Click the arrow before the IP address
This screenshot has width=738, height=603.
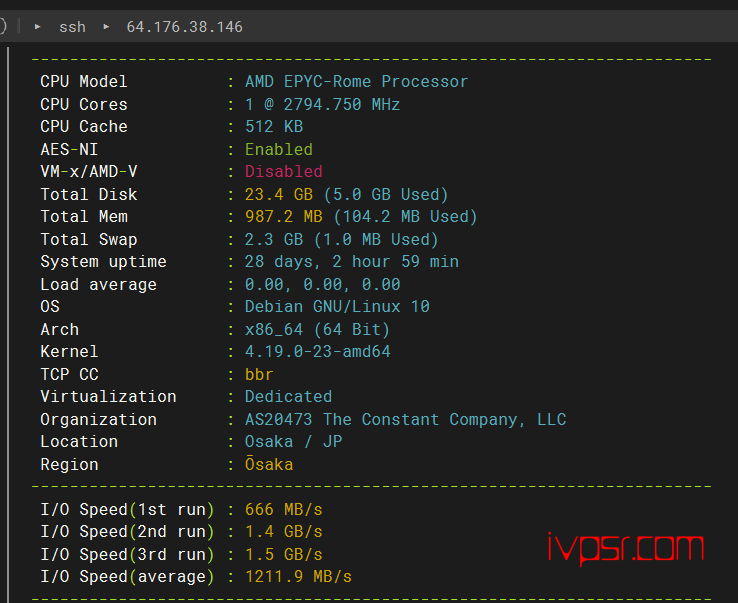[106, 27]
